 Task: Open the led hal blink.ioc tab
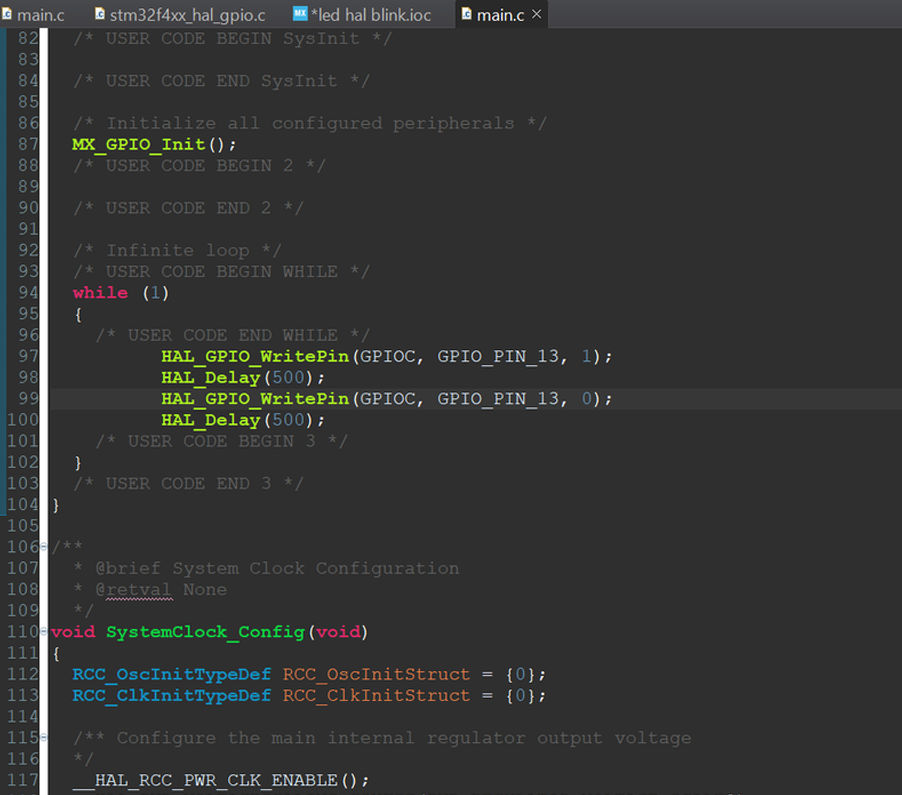coord(364,15)
